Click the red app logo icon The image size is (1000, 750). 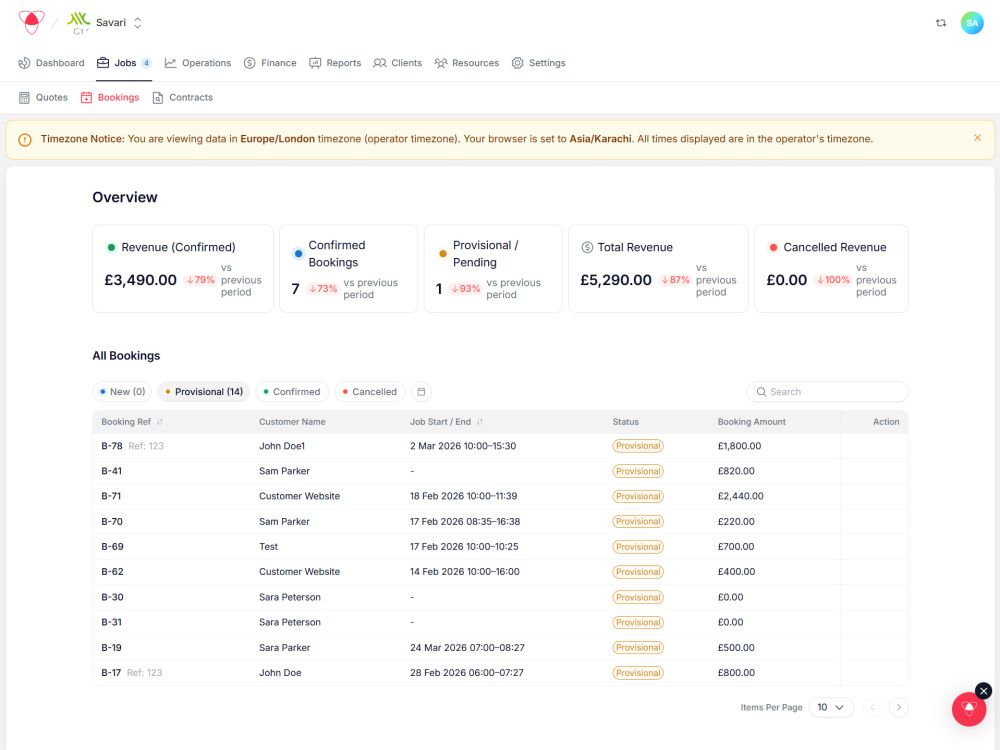click(x=31, y=22)
